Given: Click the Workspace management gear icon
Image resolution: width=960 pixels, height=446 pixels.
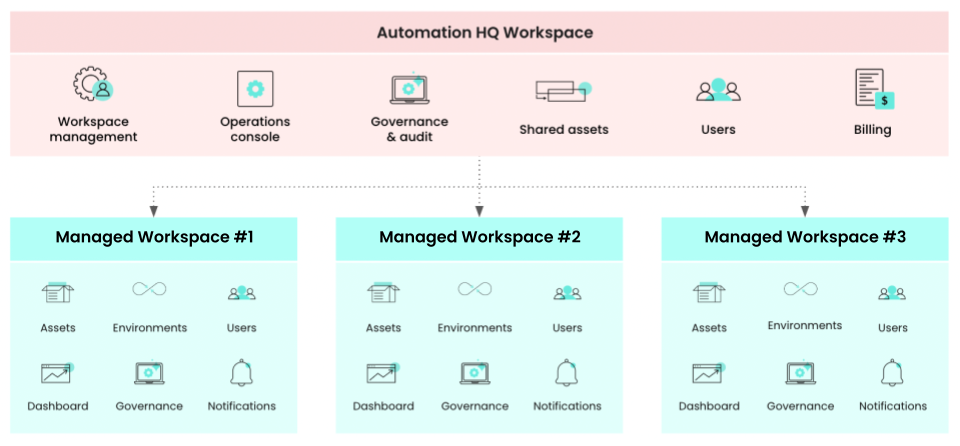Looking at the screenshot, I should 92,86.
